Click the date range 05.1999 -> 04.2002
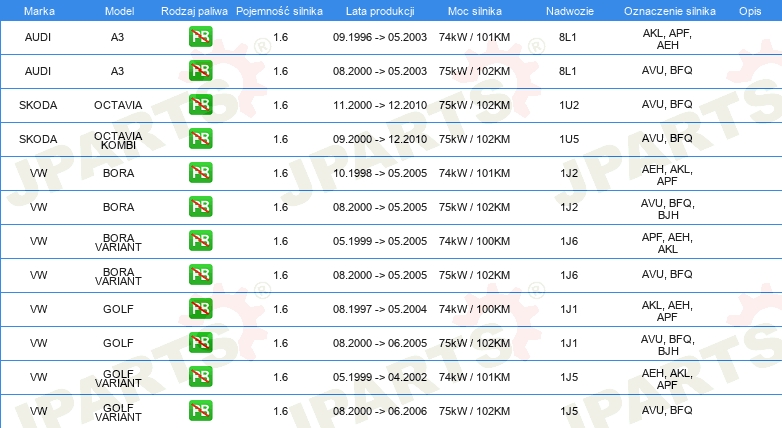The width and height of the screenshot is (782, 428). click(380, 377)
